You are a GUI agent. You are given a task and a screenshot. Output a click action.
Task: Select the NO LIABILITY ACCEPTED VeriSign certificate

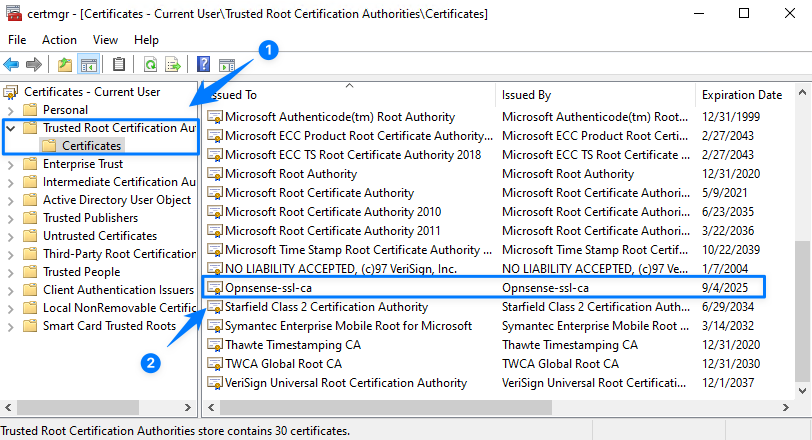pyautogui.click(x=341, y=269)
